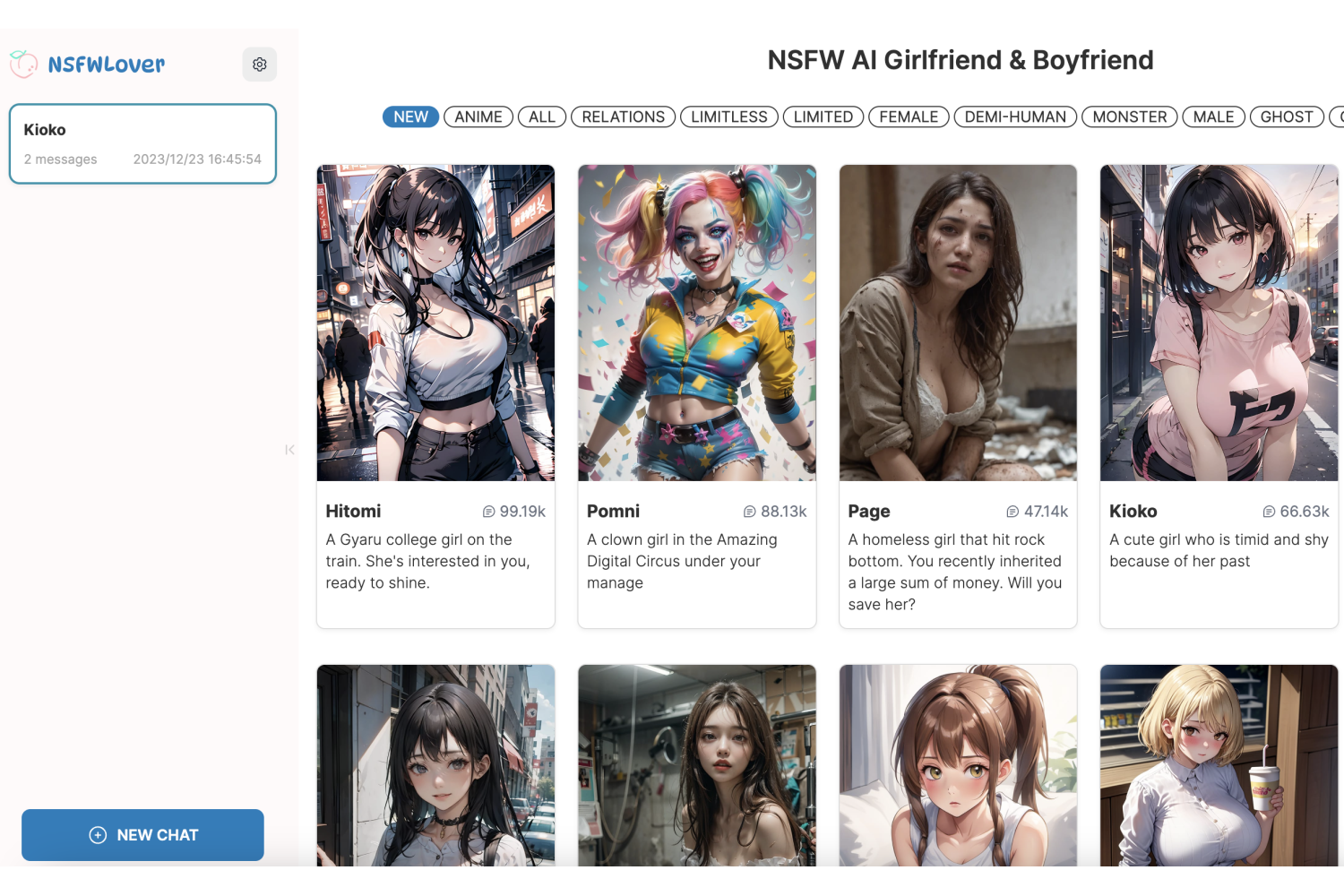The height and width of the screenshot is (896, 1344).
Task: Open Hitomi character image
Action: click(x=435, y=323)
